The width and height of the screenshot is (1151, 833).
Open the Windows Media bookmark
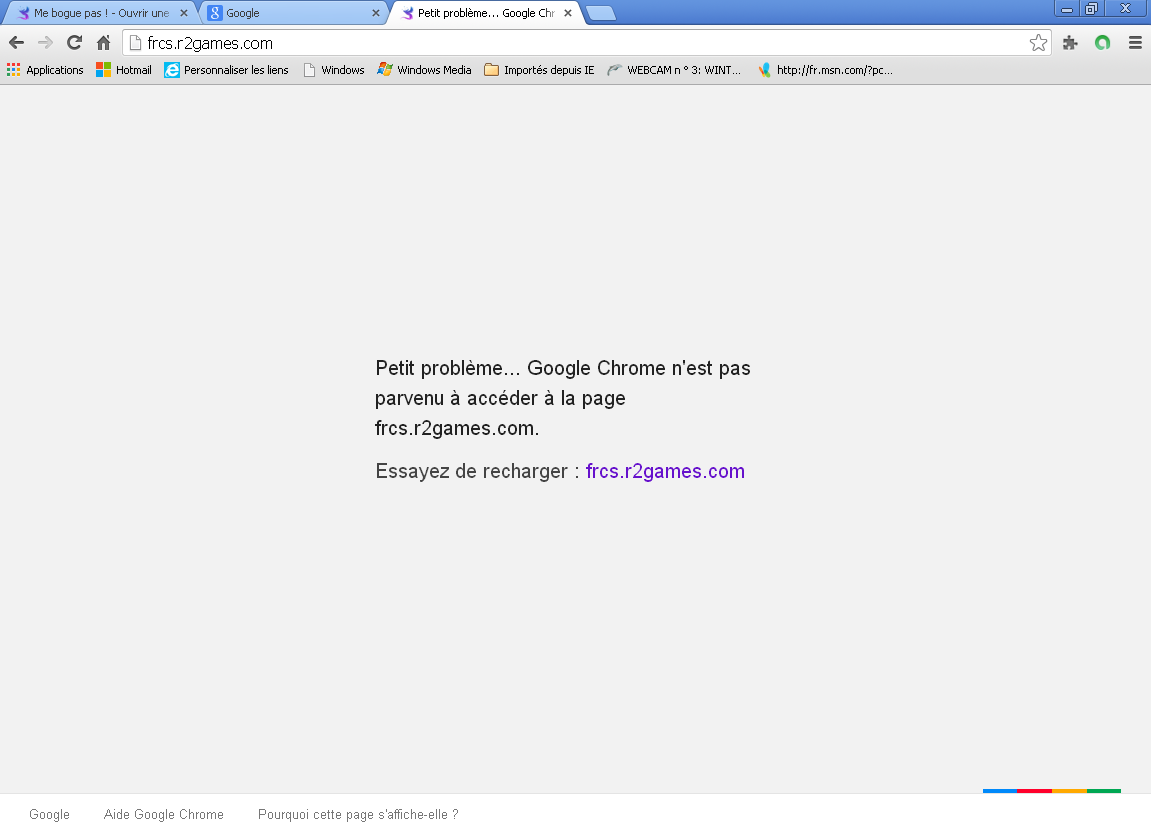tap(424, 70)
